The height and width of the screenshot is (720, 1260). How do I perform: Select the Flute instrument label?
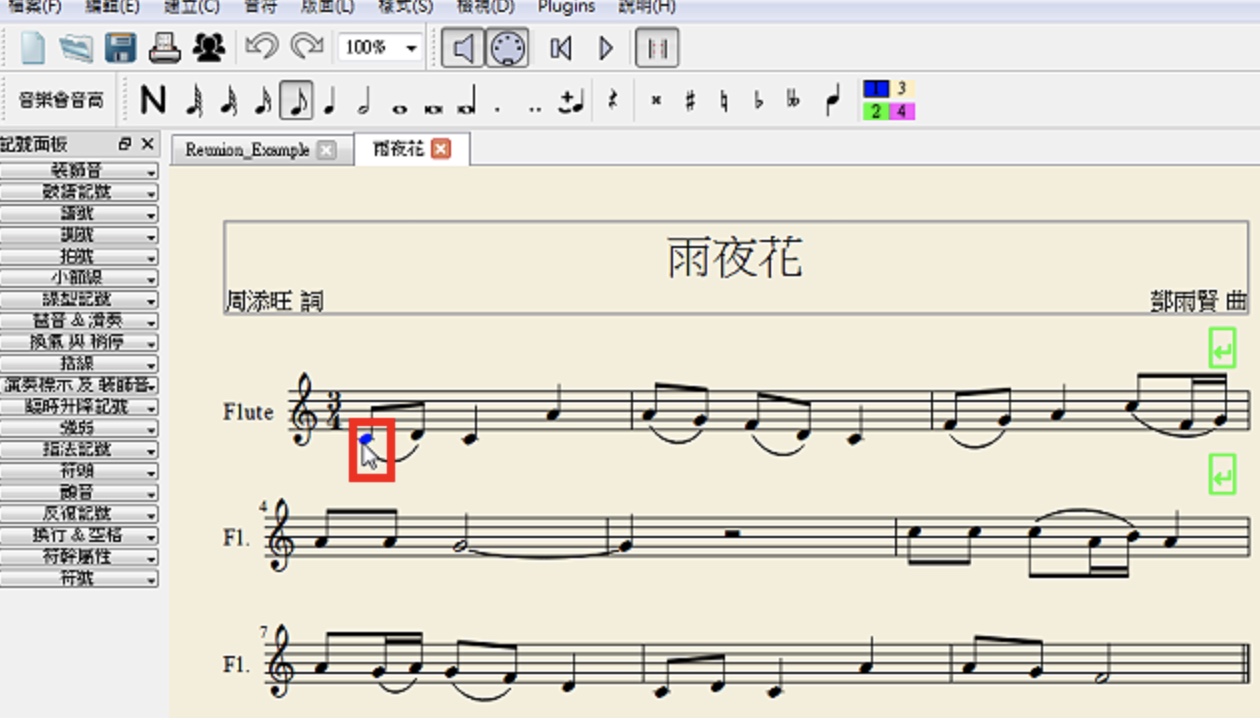coord(249,412)
